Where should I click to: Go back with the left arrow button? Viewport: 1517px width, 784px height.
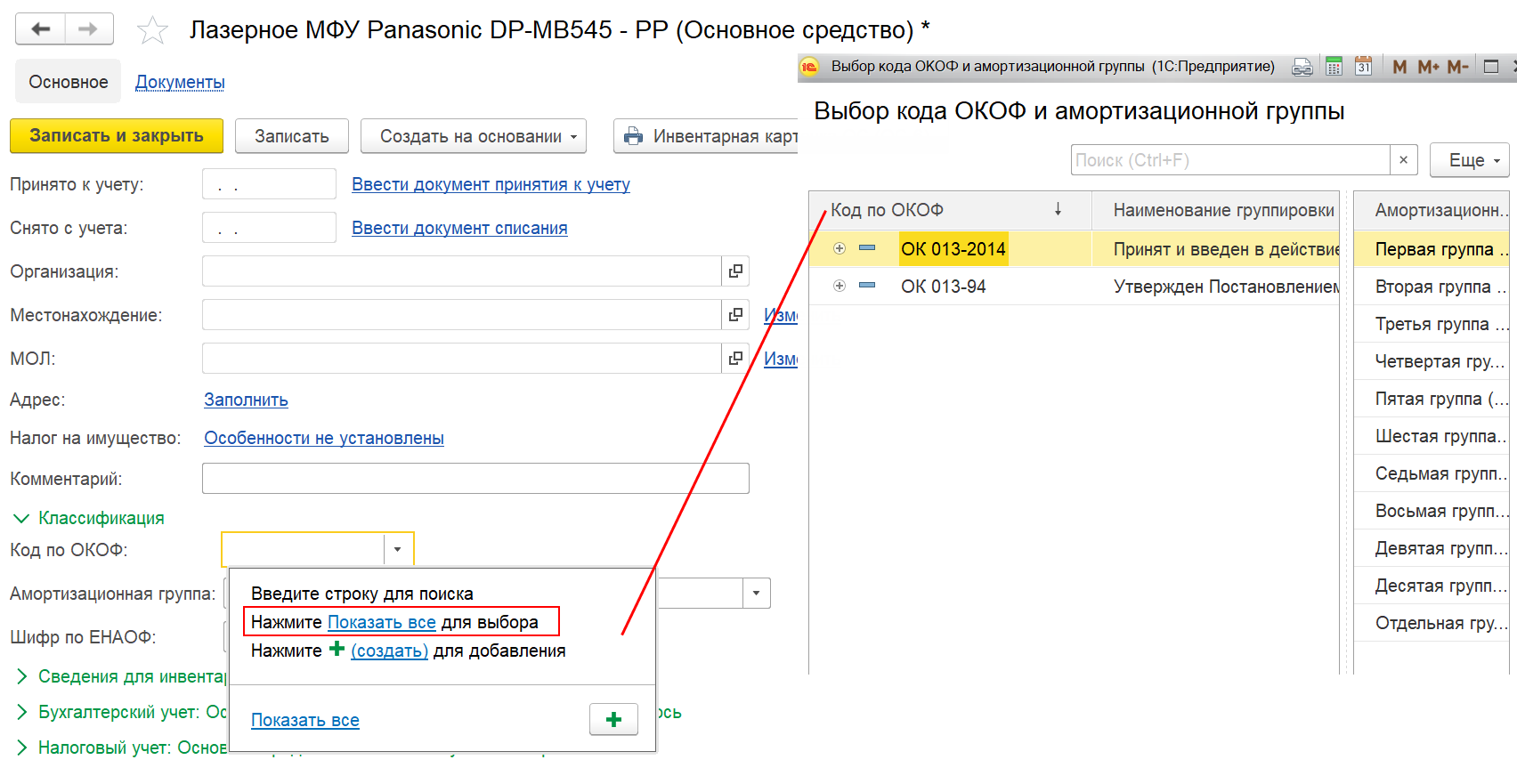[40, 29]
